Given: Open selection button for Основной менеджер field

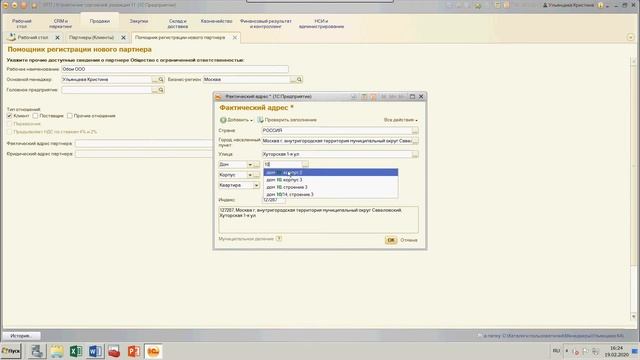Looking at the screenshot, I should (x=155, y=80).
